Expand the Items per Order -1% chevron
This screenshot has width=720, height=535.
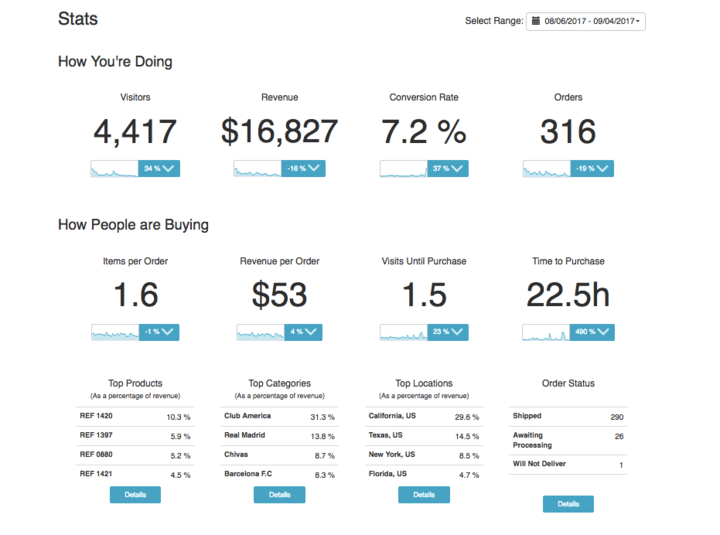[159, 332]
